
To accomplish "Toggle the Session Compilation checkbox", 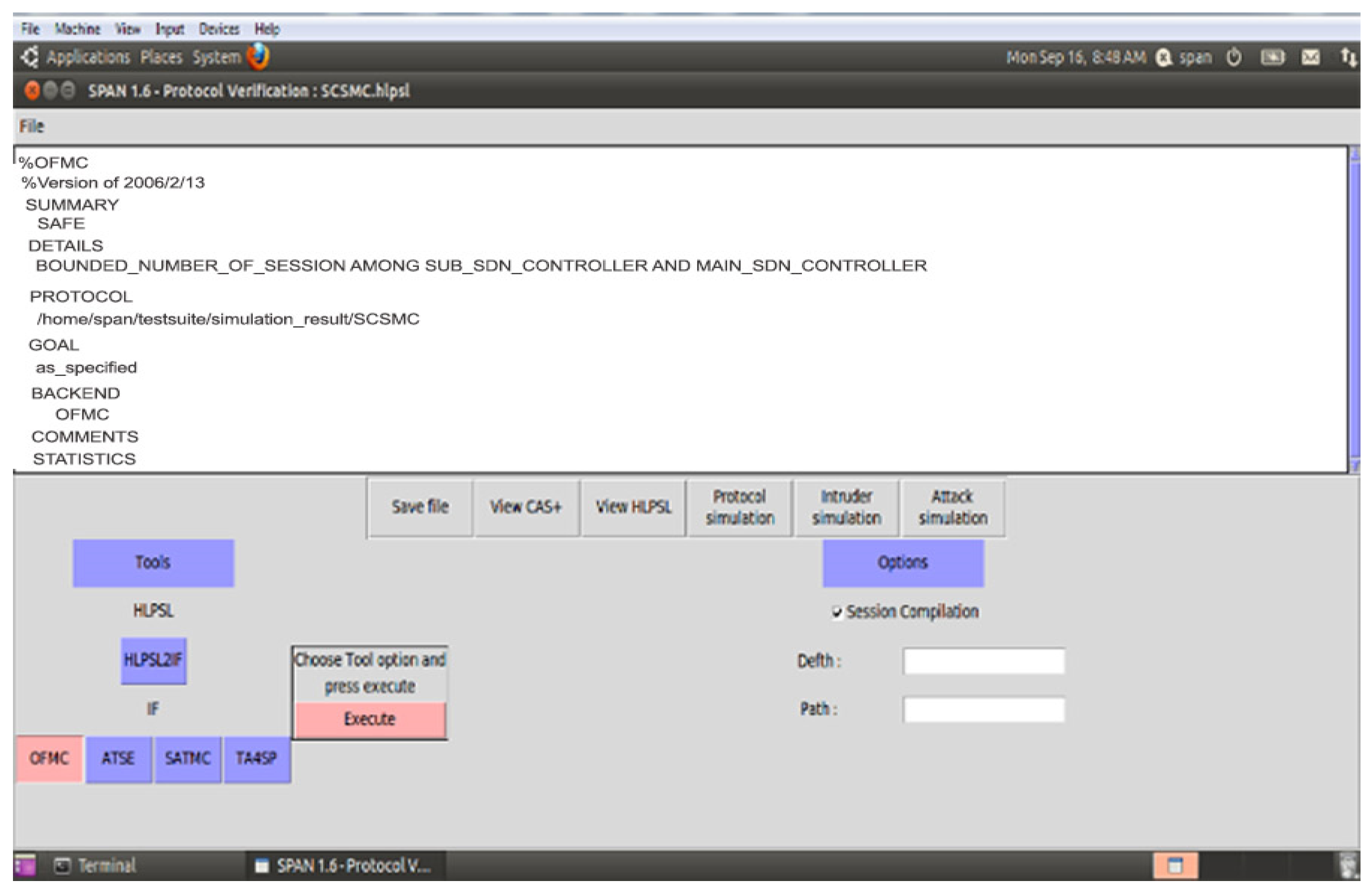I will (x=836, y=612).
